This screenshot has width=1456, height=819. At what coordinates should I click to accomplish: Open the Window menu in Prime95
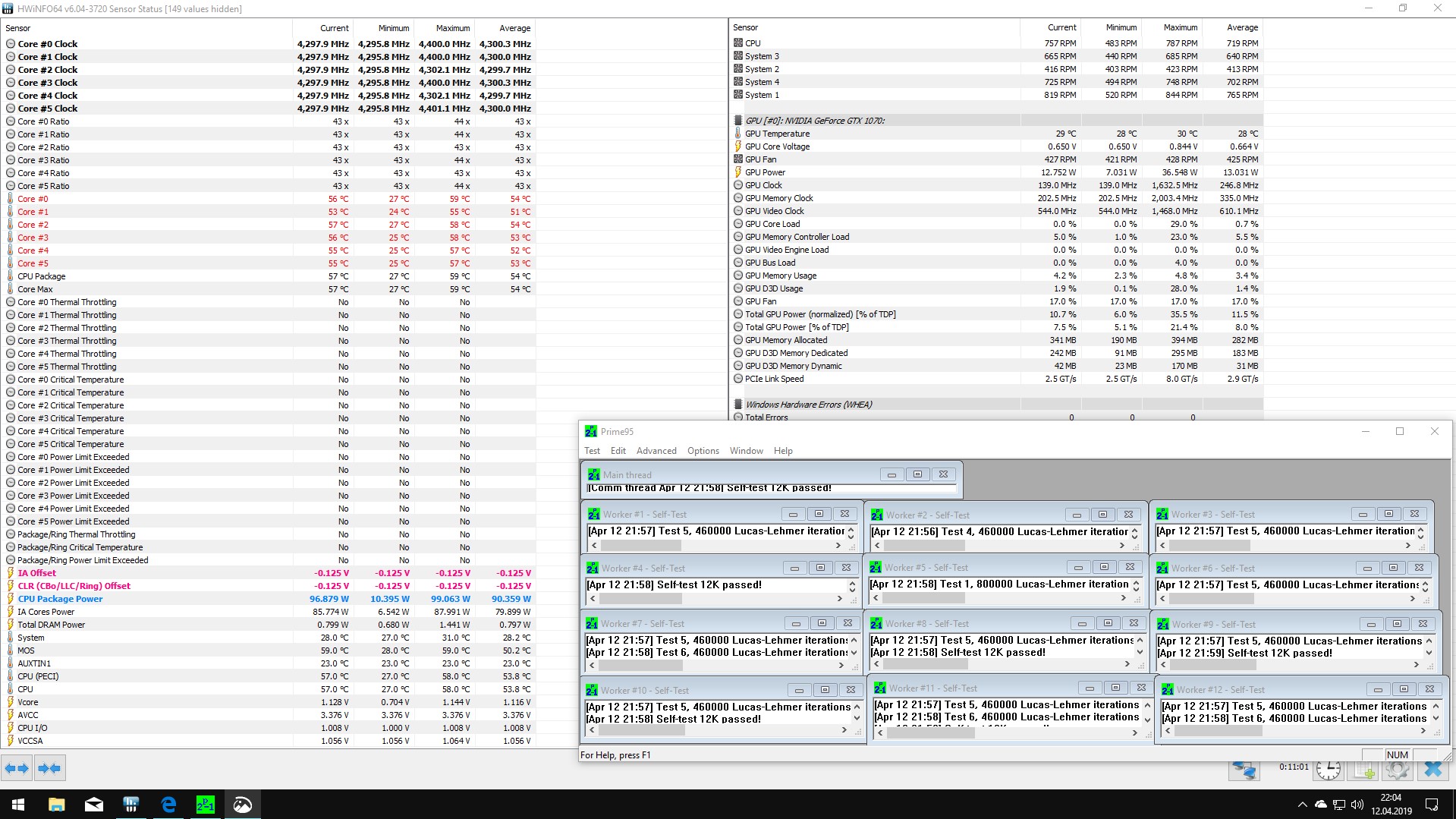747,451
